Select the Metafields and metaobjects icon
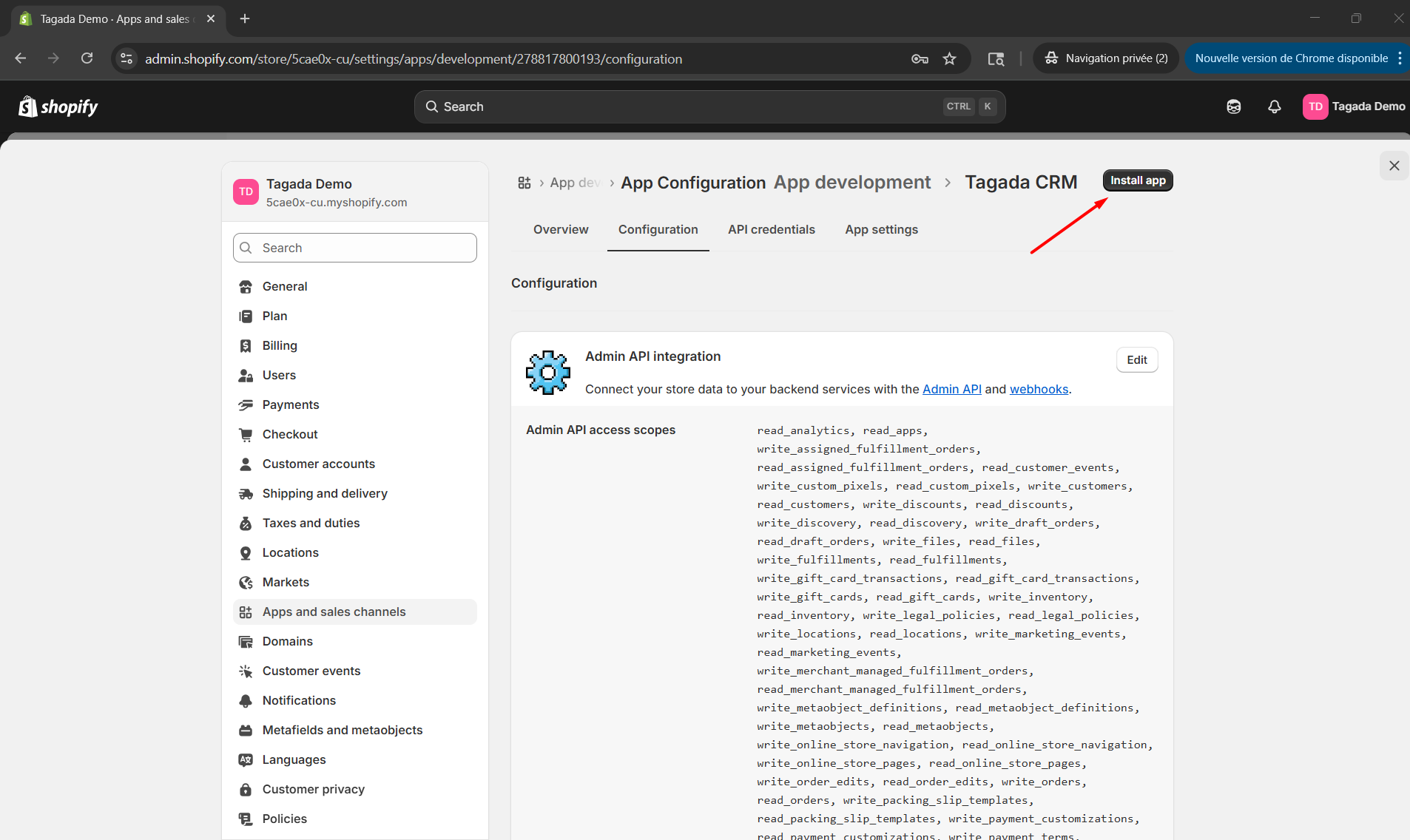 coord(246,731)
